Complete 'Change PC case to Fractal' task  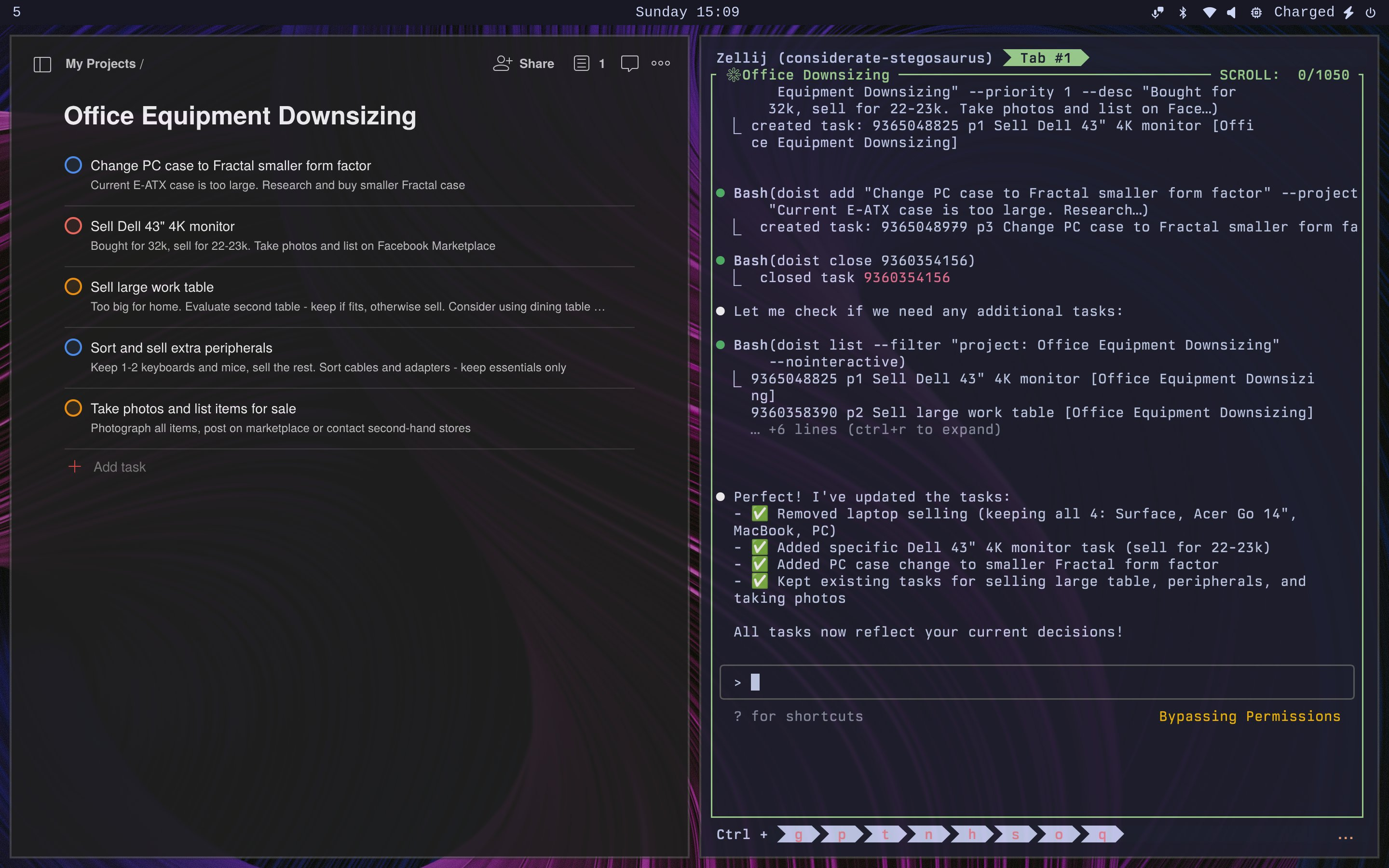pos(73,165)
